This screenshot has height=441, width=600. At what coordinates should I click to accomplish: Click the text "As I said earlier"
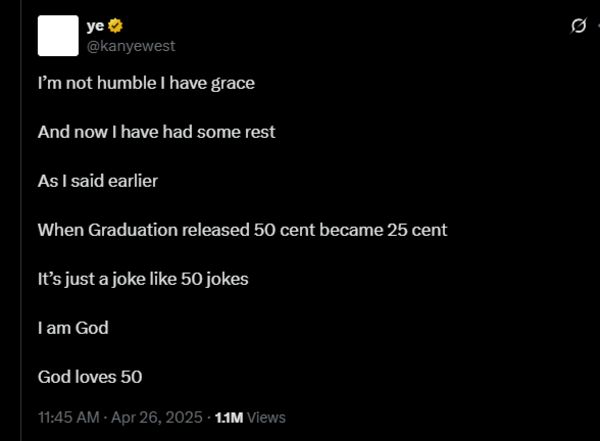(x=98, y=181)
